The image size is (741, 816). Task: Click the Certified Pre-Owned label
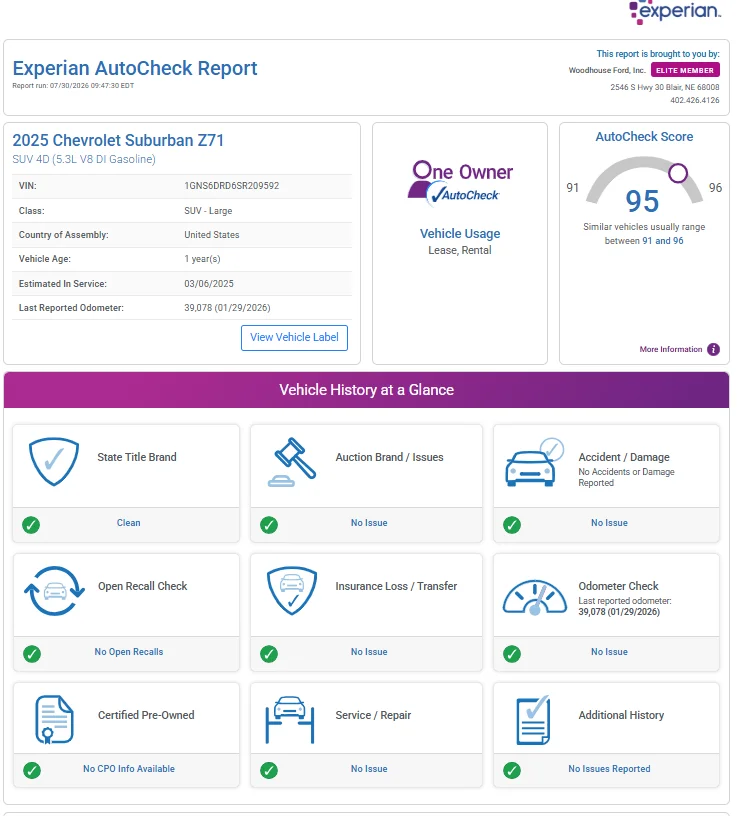click(x=146, y=716)
